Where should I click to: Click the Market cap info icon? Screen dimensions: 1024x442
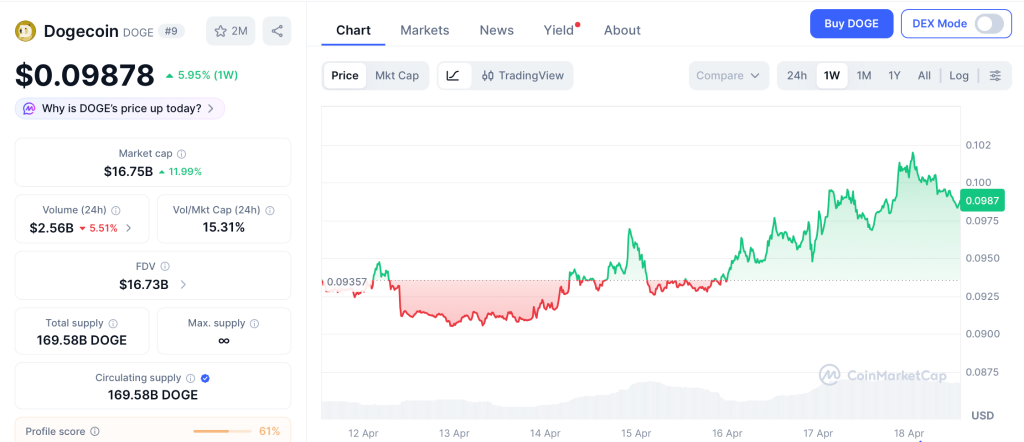point(181,154)
